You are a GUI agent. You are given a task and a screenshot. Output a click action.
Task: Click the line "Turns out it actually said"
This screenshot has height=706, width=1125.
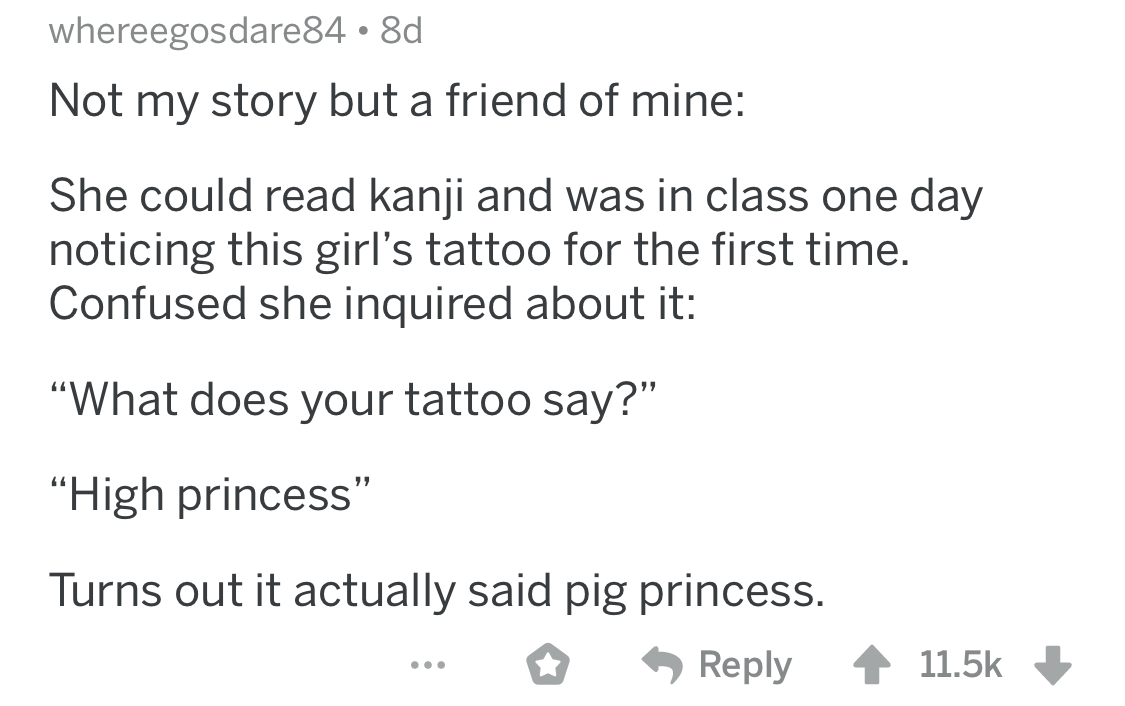437,593
